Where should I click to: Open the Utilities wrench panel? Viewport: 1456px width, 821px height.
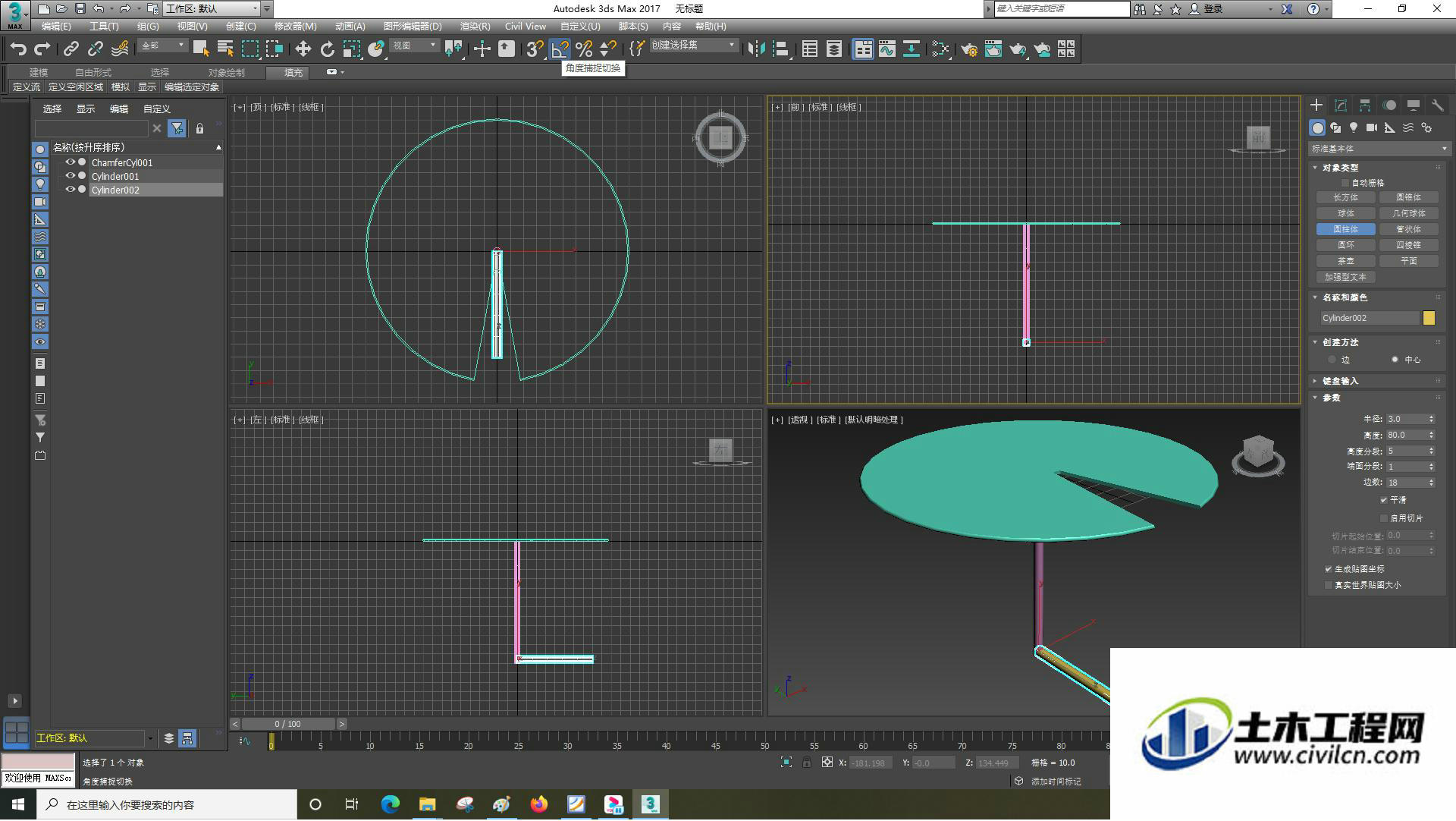tap(1438, 105)
